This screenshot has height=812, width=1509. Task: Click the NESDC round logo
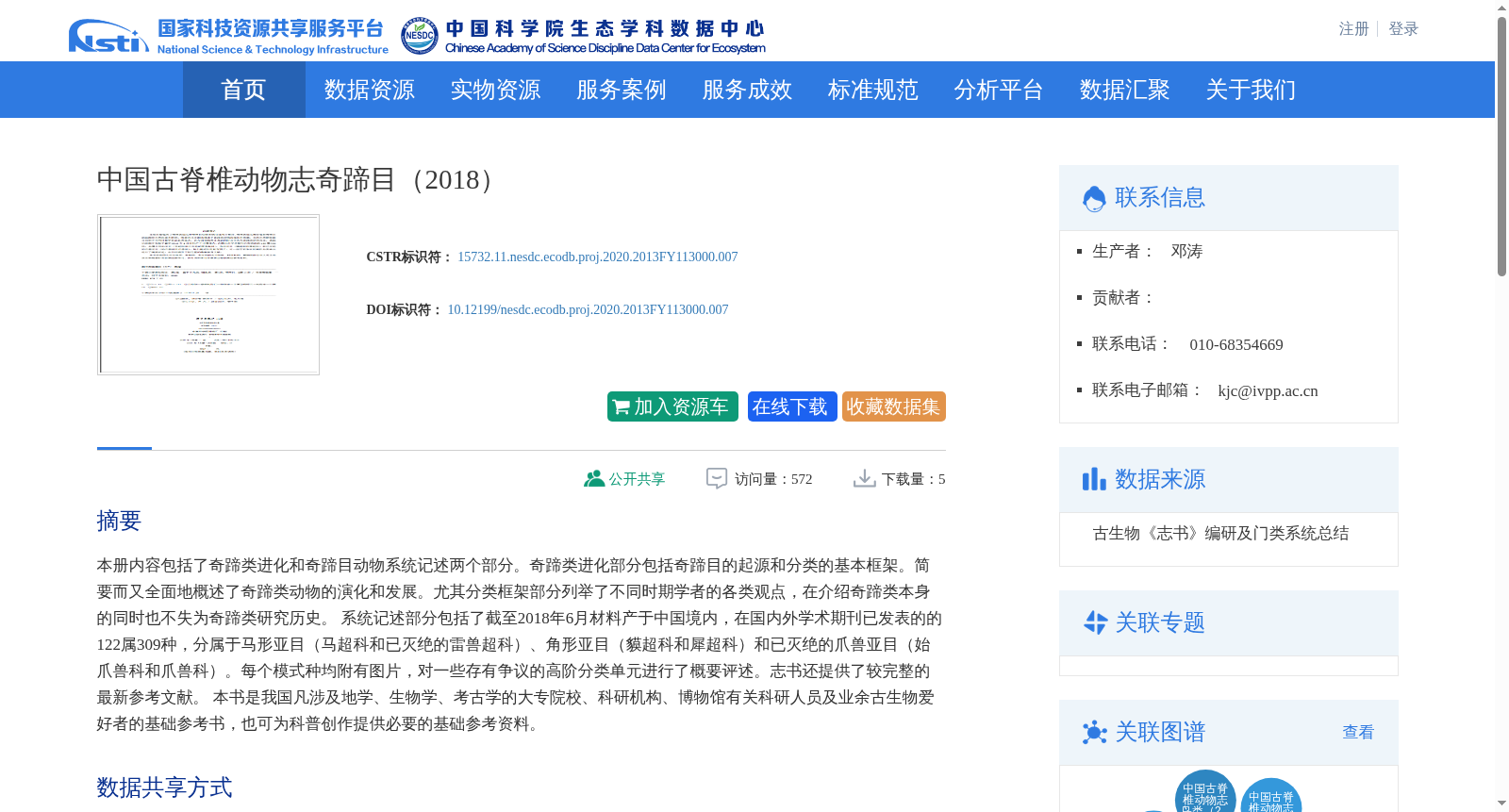pyautogui.click(x=419, y=36)
